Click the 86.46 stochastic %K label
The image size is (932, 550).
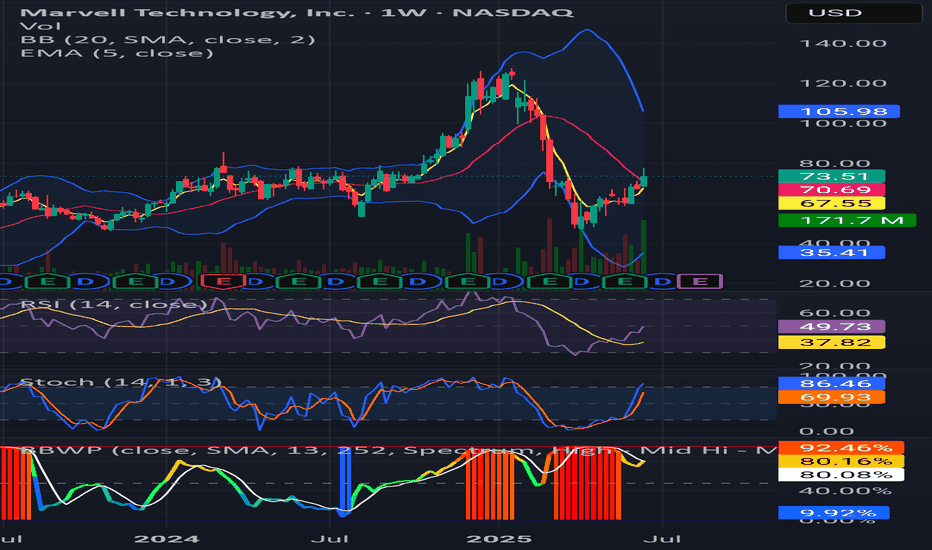coord(832,384)
